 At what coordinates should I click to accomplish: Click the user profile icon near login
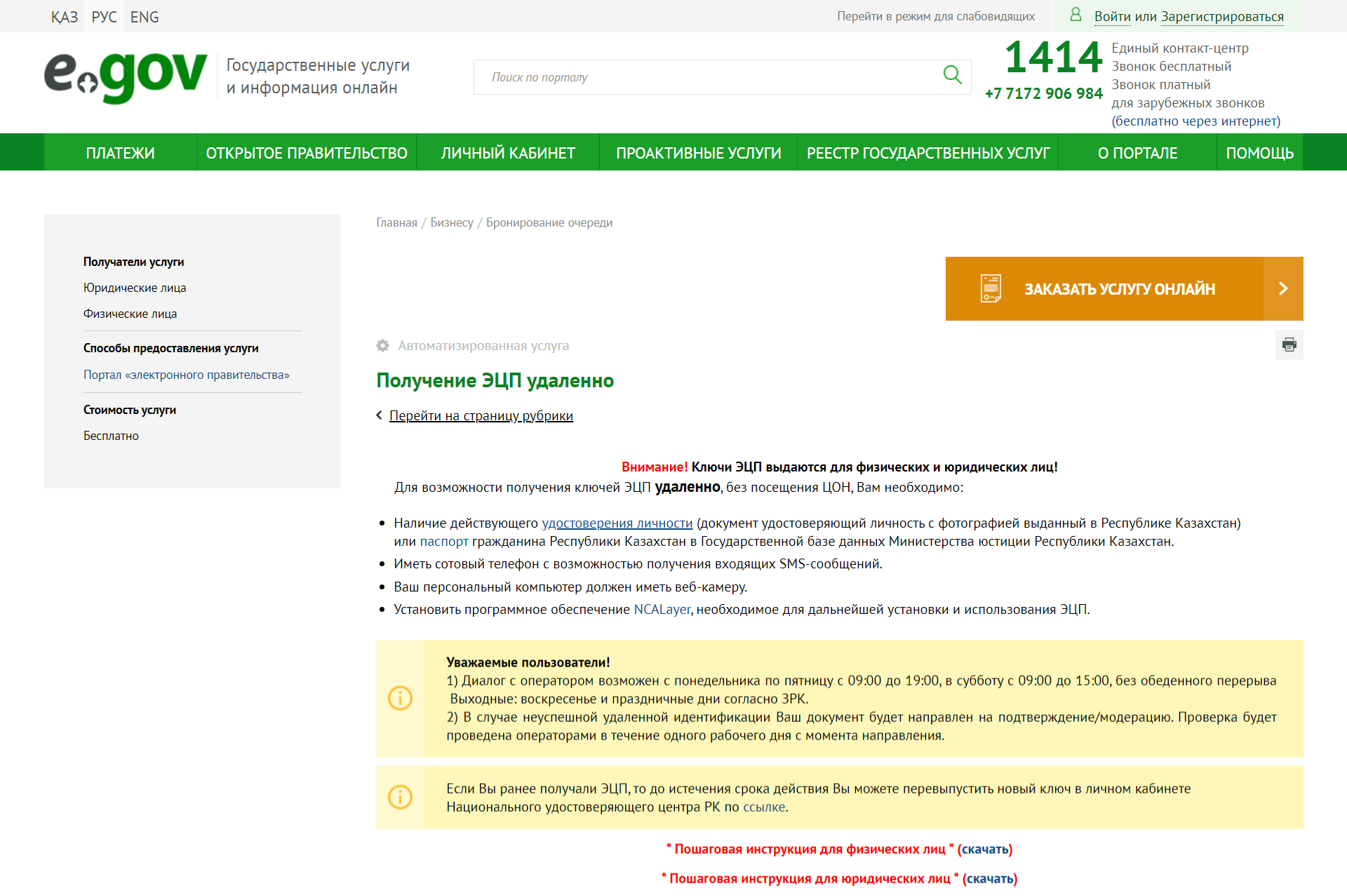coord(1075,15)
